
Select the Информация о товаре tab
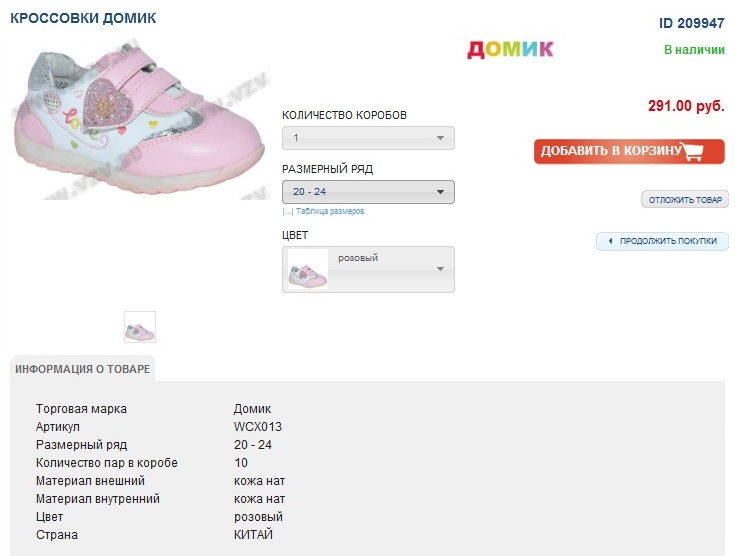(83, 369)
